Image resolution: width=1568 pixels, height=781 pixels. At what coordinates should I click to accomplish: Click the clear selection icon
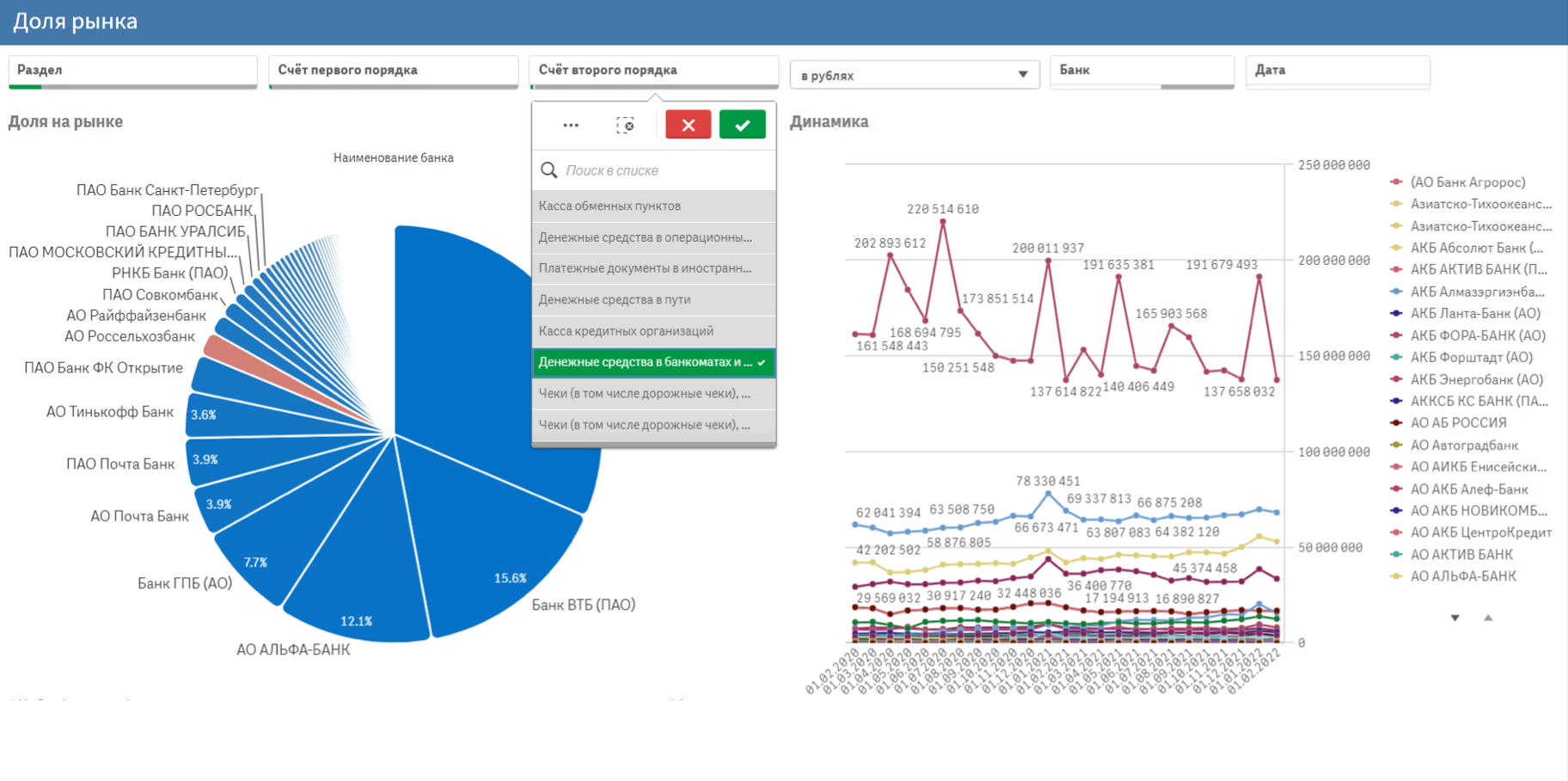[625, 126]
